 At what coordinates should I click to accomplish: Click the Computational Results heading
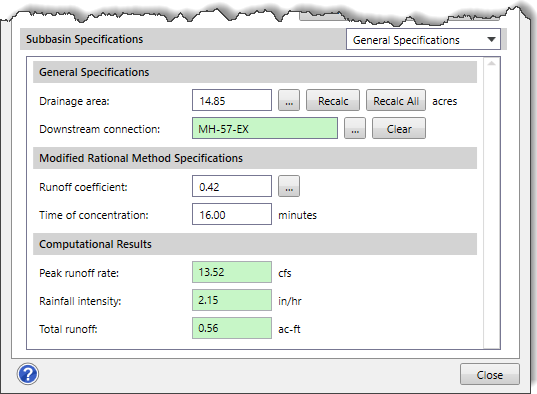coord(95,244)
